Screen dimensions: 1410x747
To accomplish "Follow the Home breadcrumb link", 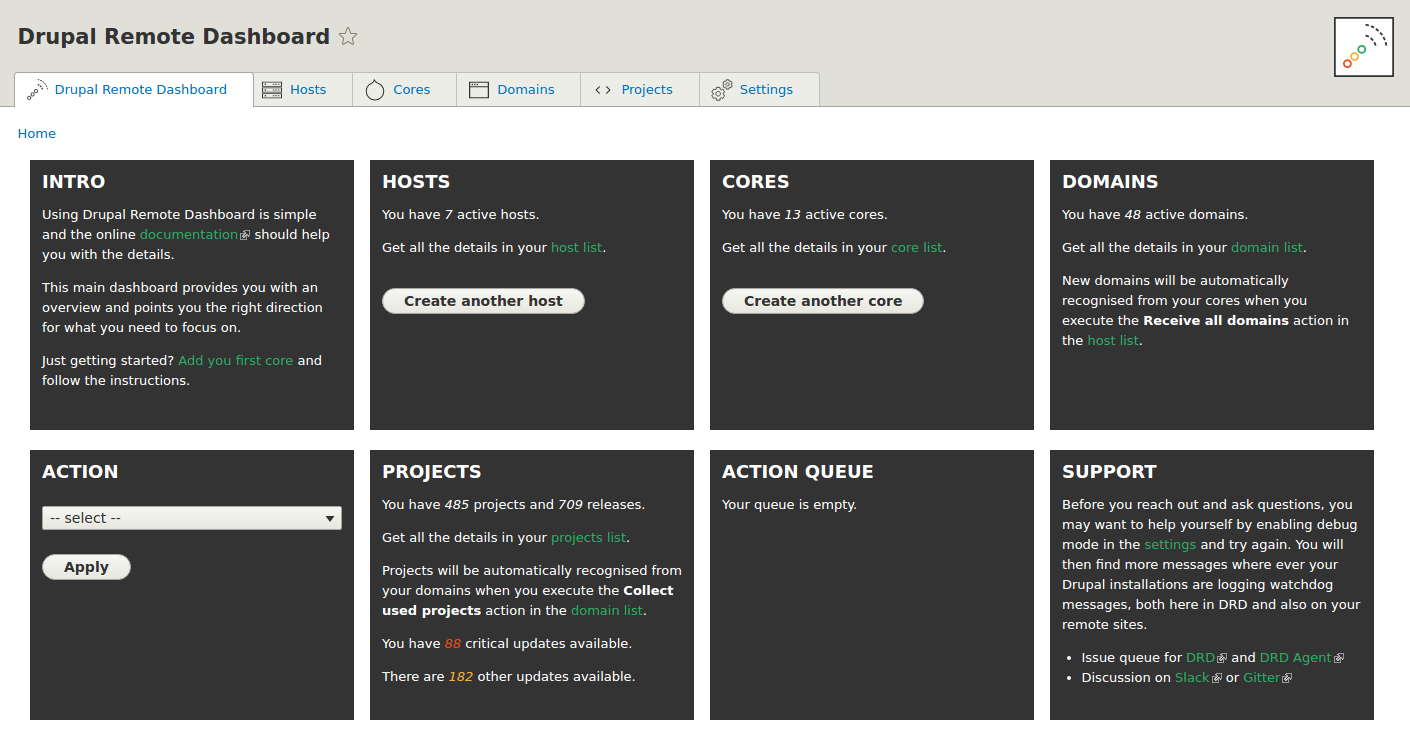I will (37, 134).
